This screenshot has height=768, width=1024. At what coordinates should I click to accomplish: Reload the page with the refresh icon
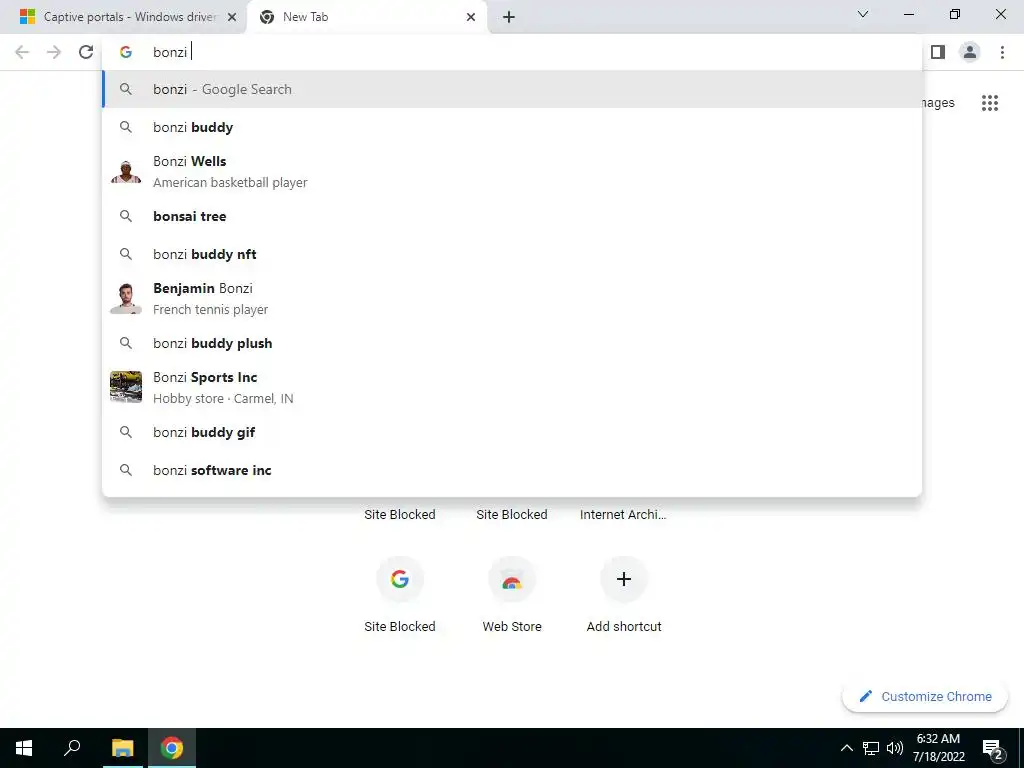(x=86, y=52)
